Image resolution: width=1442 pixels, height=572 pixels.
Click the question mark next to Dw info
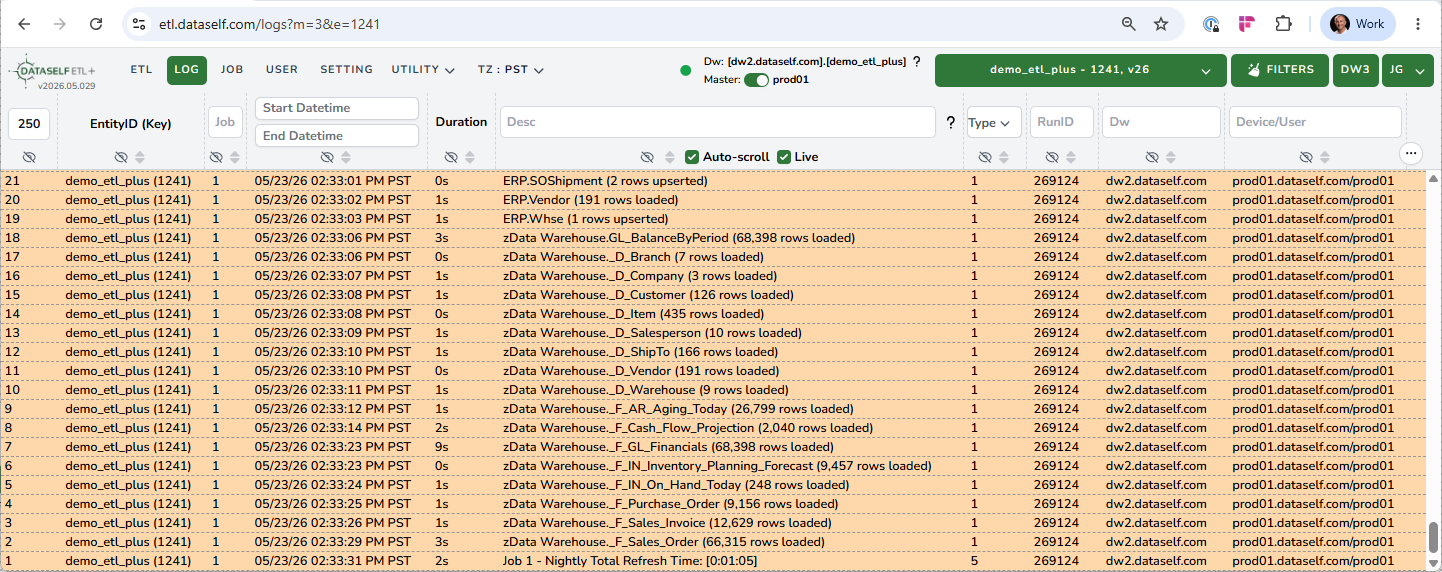tap(917, 62)
